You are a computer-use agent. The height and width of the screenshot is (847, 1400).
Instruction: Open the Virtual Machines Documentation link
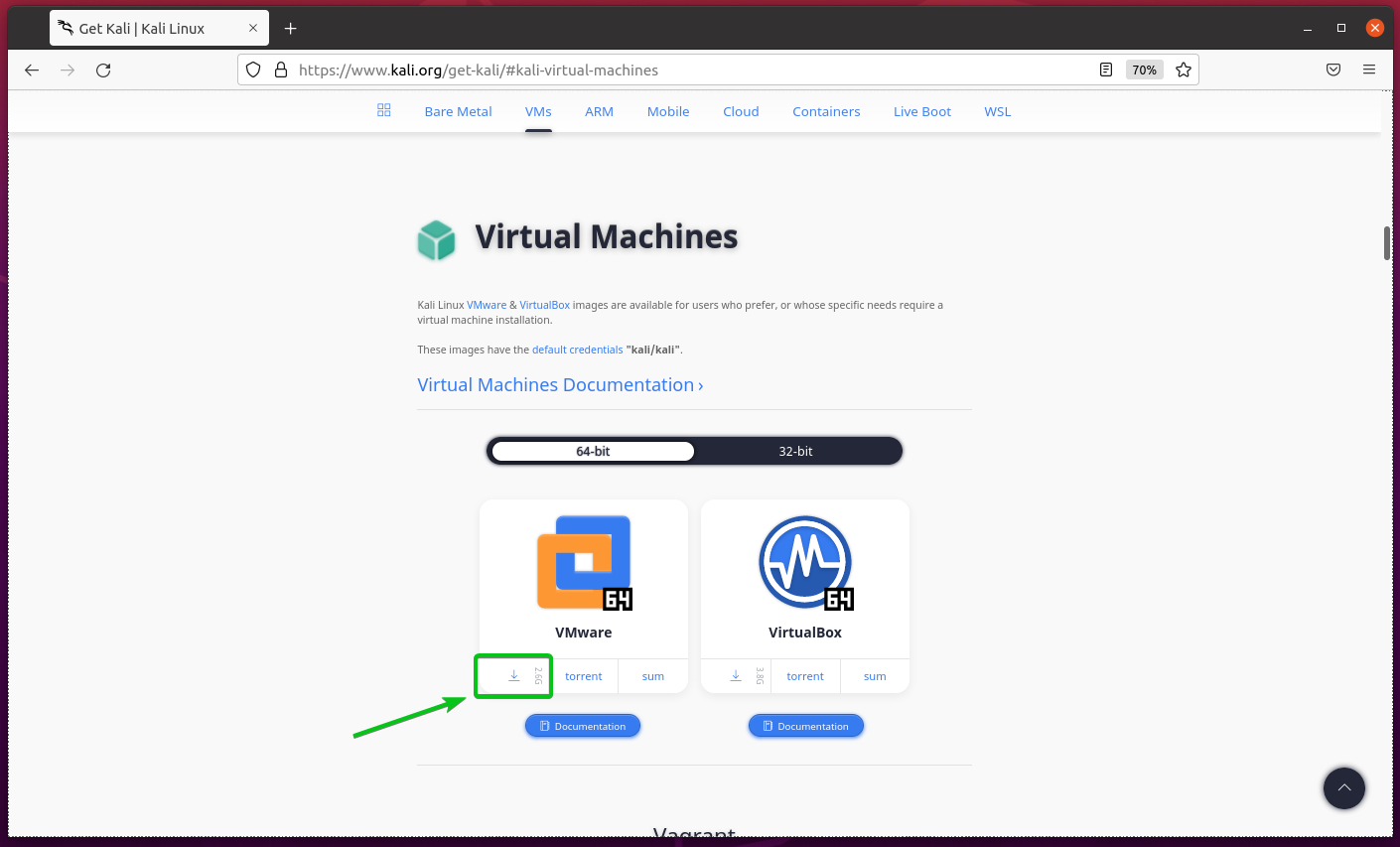560,385
